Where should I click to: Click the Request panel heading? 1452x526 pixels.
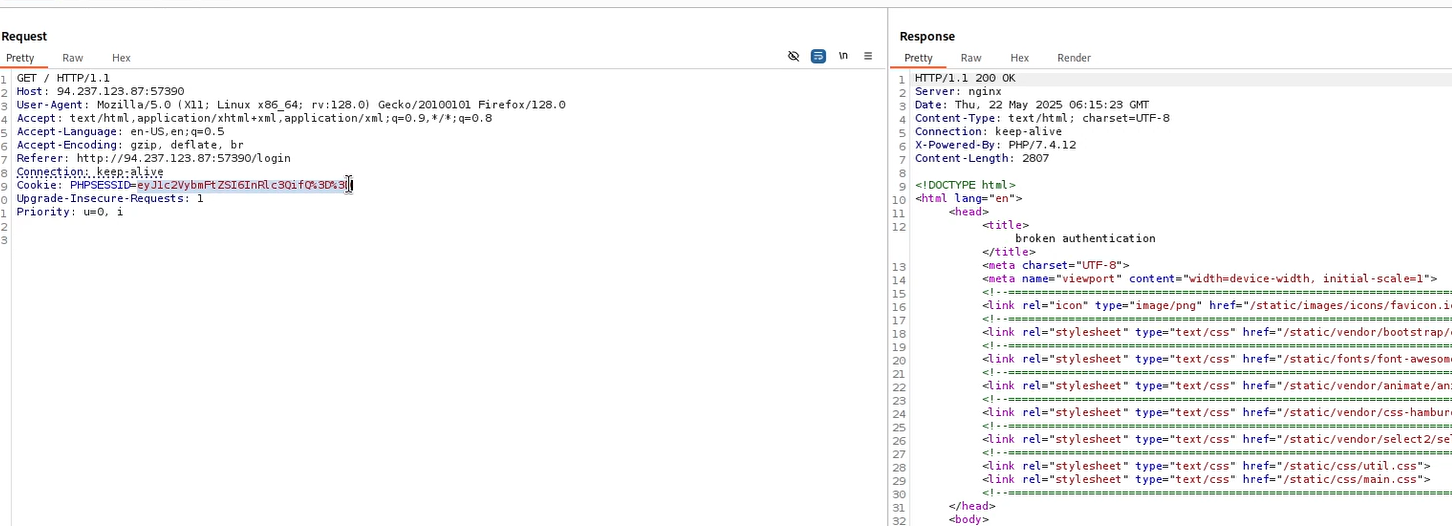click(24, 36)
